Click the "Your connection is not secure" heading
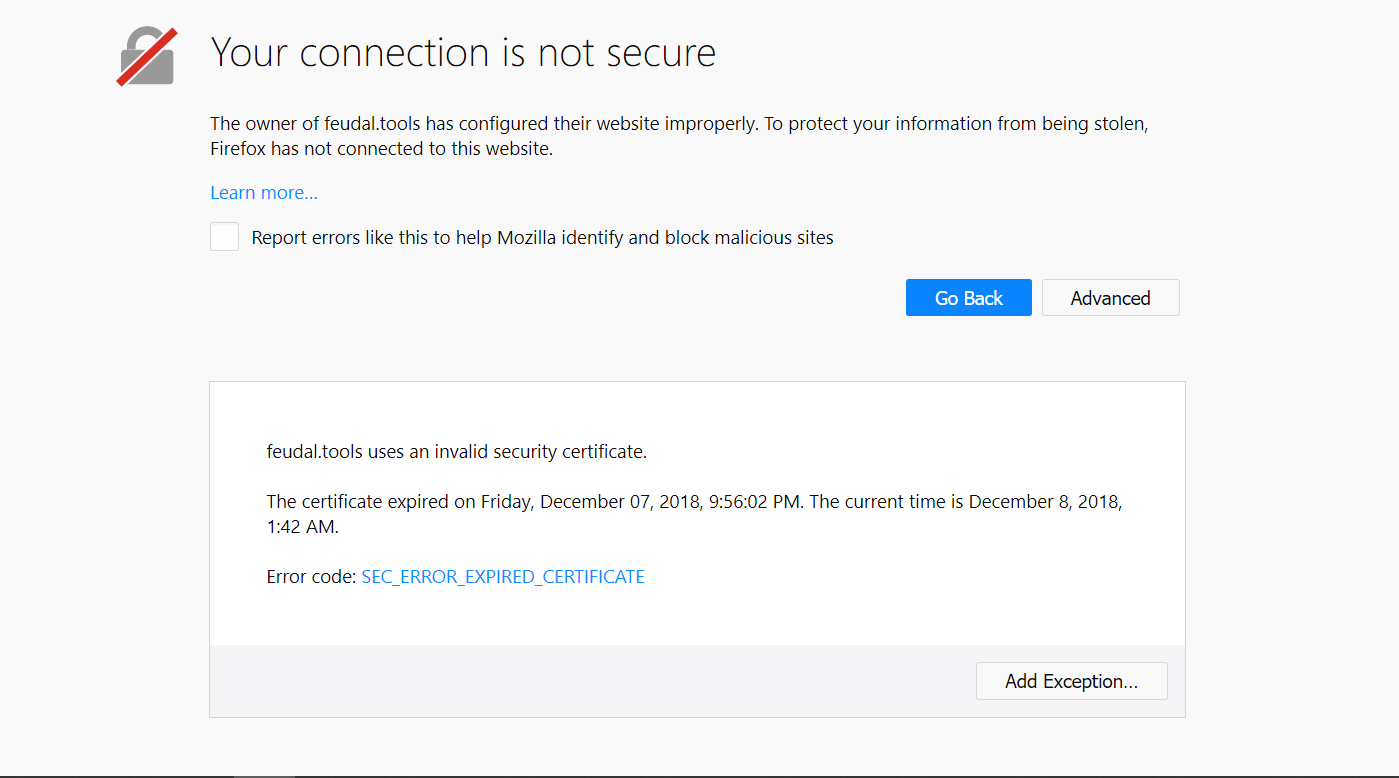The height and width of the screenshot is (778, 1399). coord(463,53)
